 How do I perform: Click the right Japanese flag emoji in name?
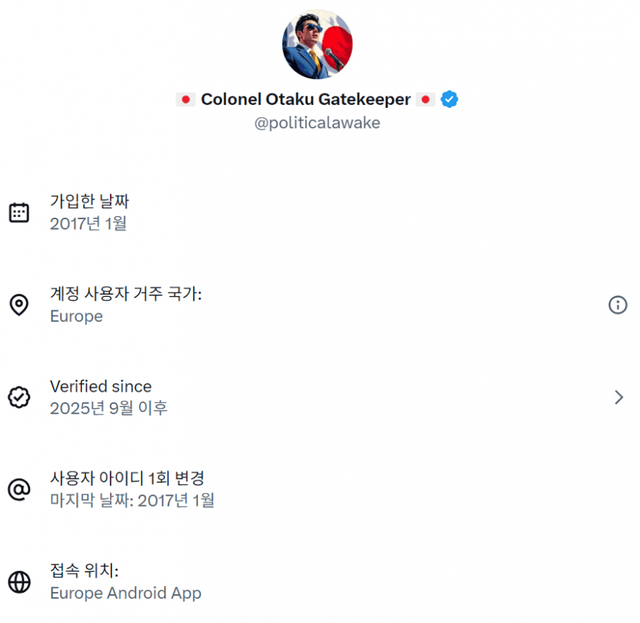tap(425, 99)
